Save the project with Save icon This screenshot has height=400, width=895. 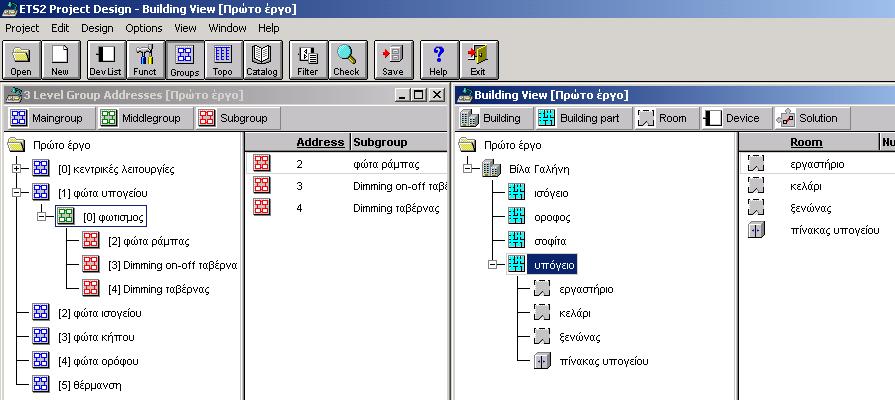(x=393, y=60)
